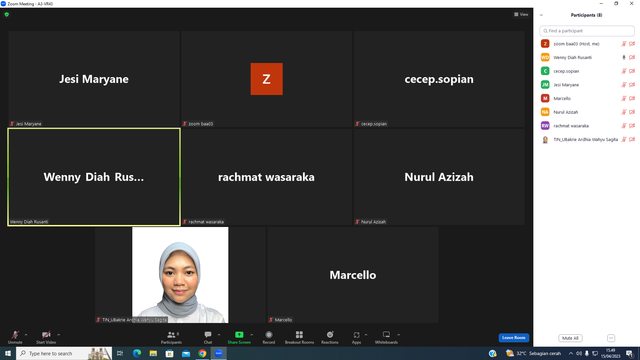Open audio options arrow next to Unmute
640x360 pixels.
click(x=26, y=335)
